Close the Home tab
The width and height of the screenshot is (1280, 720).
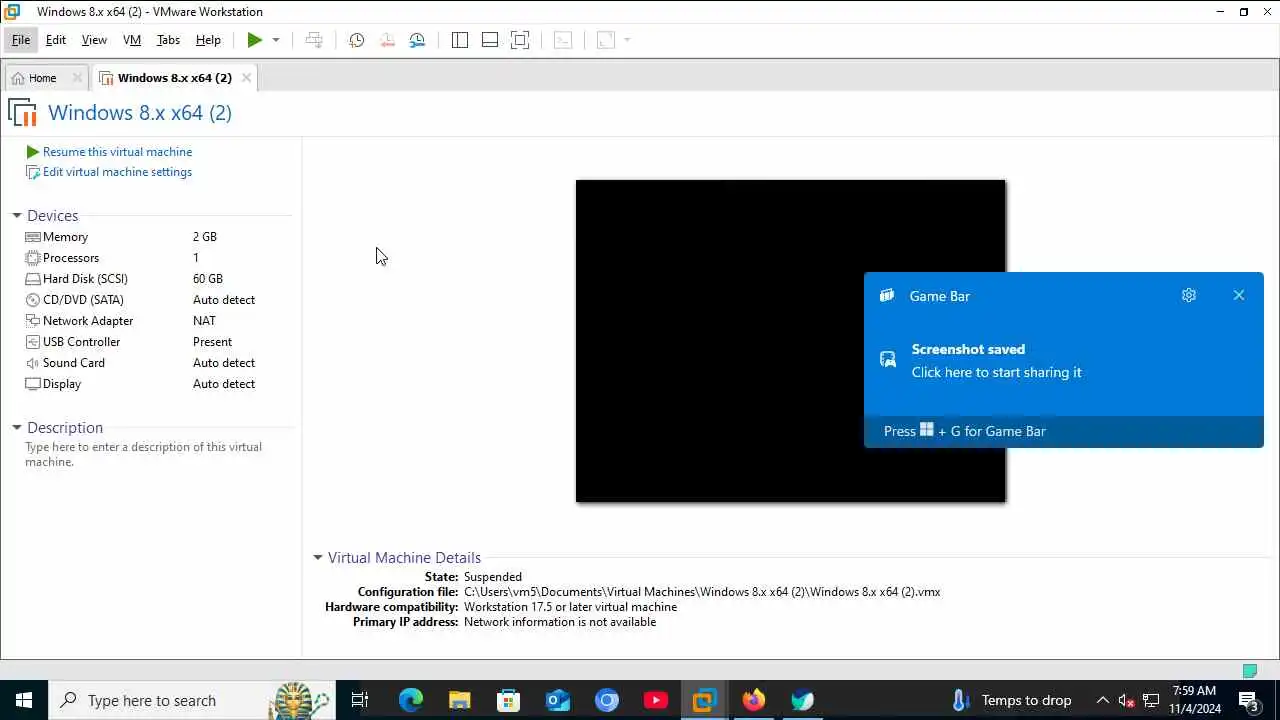pyautogui.click(x=77, y=78)
